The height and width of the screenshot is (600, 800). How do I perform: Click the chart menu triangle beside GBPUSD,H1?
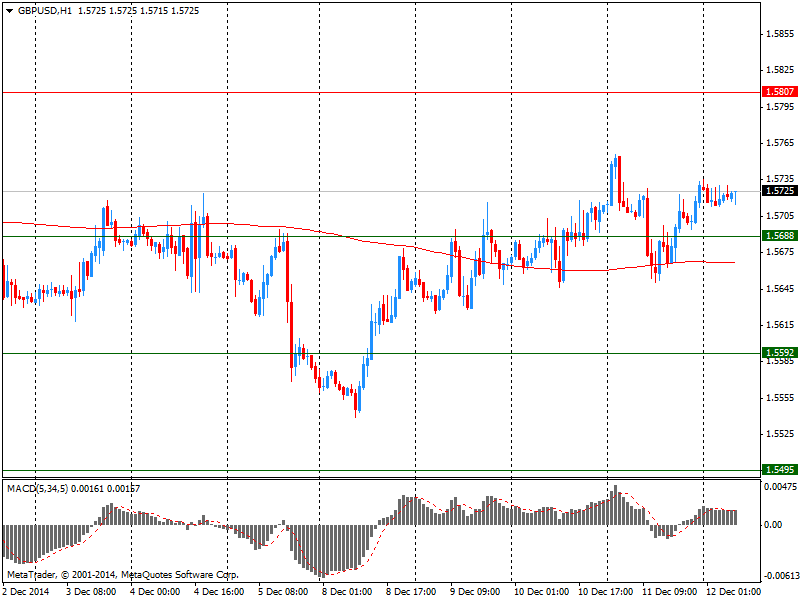click(x=10, y=11)
